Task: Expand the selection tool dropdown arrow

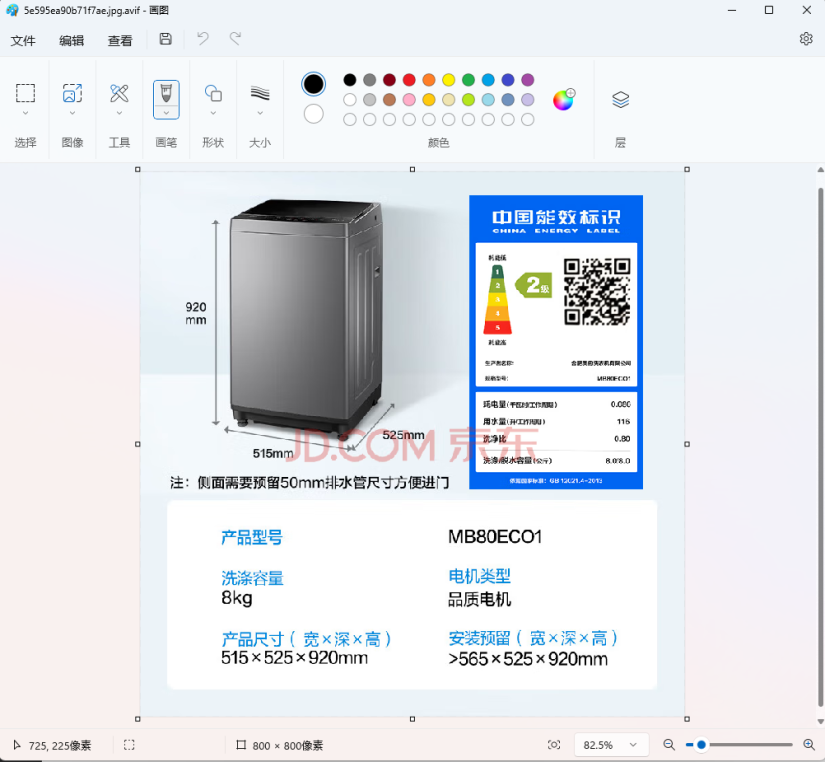Action: click(x=25, y=110)
